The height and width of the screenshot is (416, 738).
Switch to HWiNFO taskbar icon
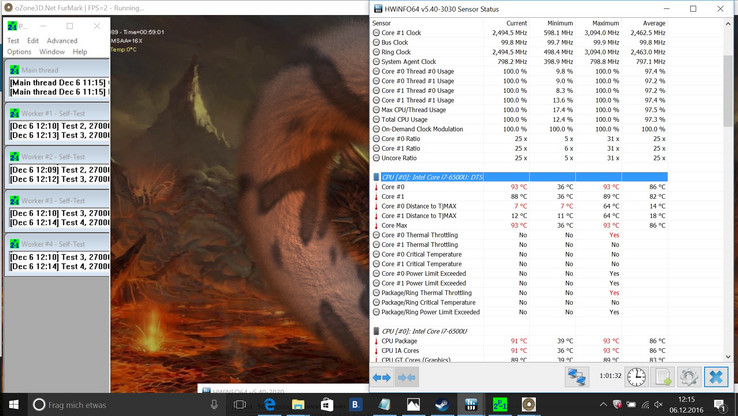click(471, 405)
